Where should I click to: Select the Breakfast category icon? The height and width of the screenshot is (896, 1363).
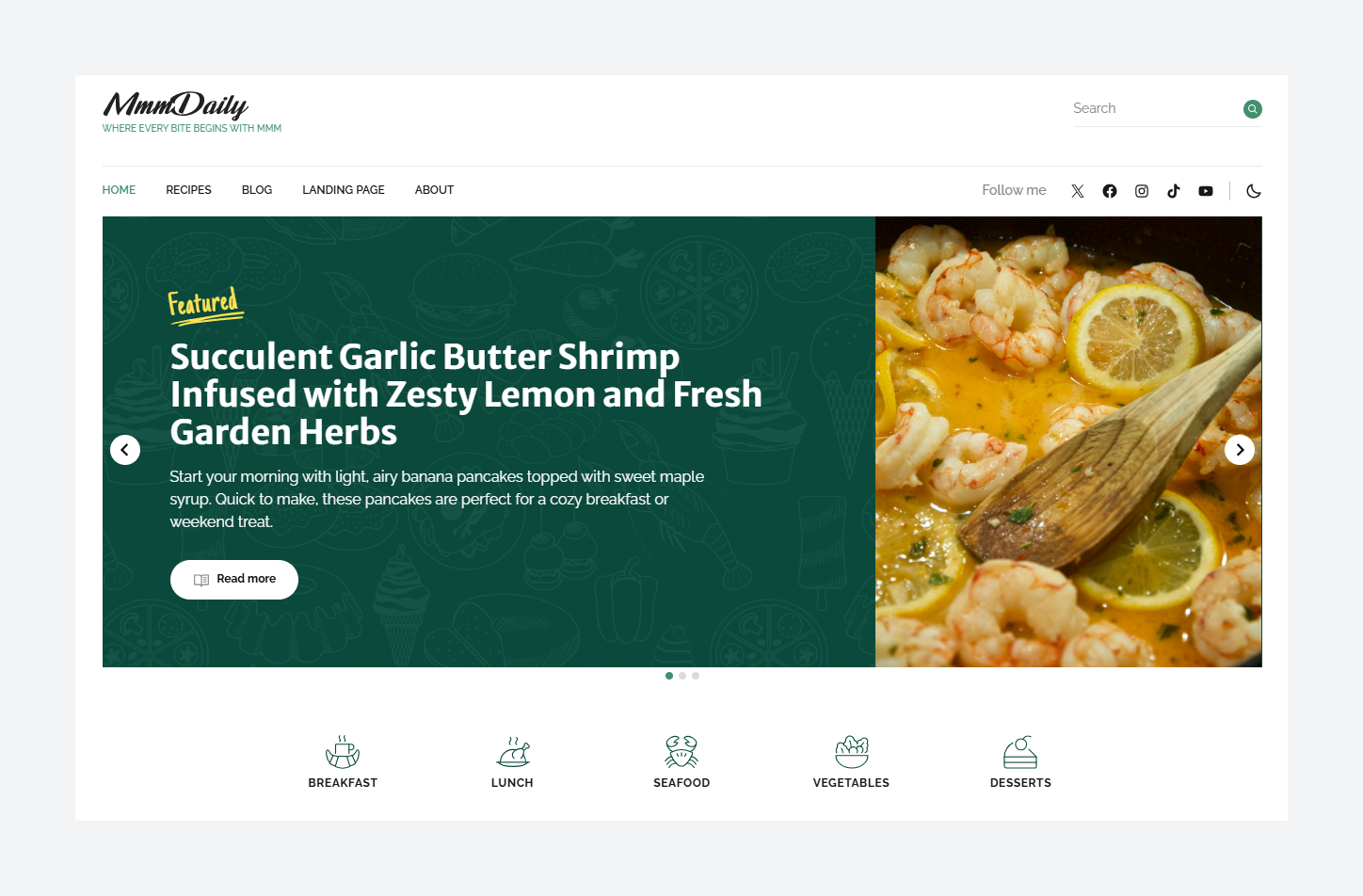click(x=343, y=752)
